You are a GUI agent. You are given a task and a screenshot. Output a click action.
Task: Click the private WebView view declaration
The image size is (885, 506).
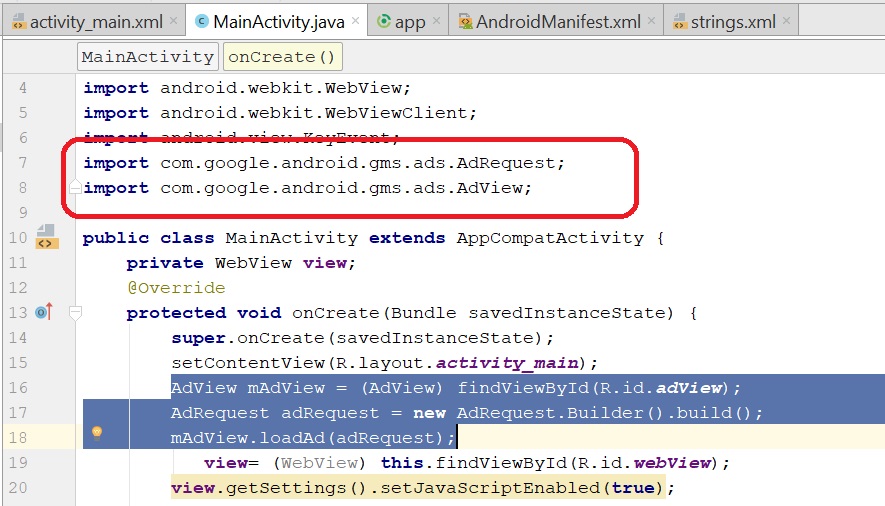[x=241, y=263]
